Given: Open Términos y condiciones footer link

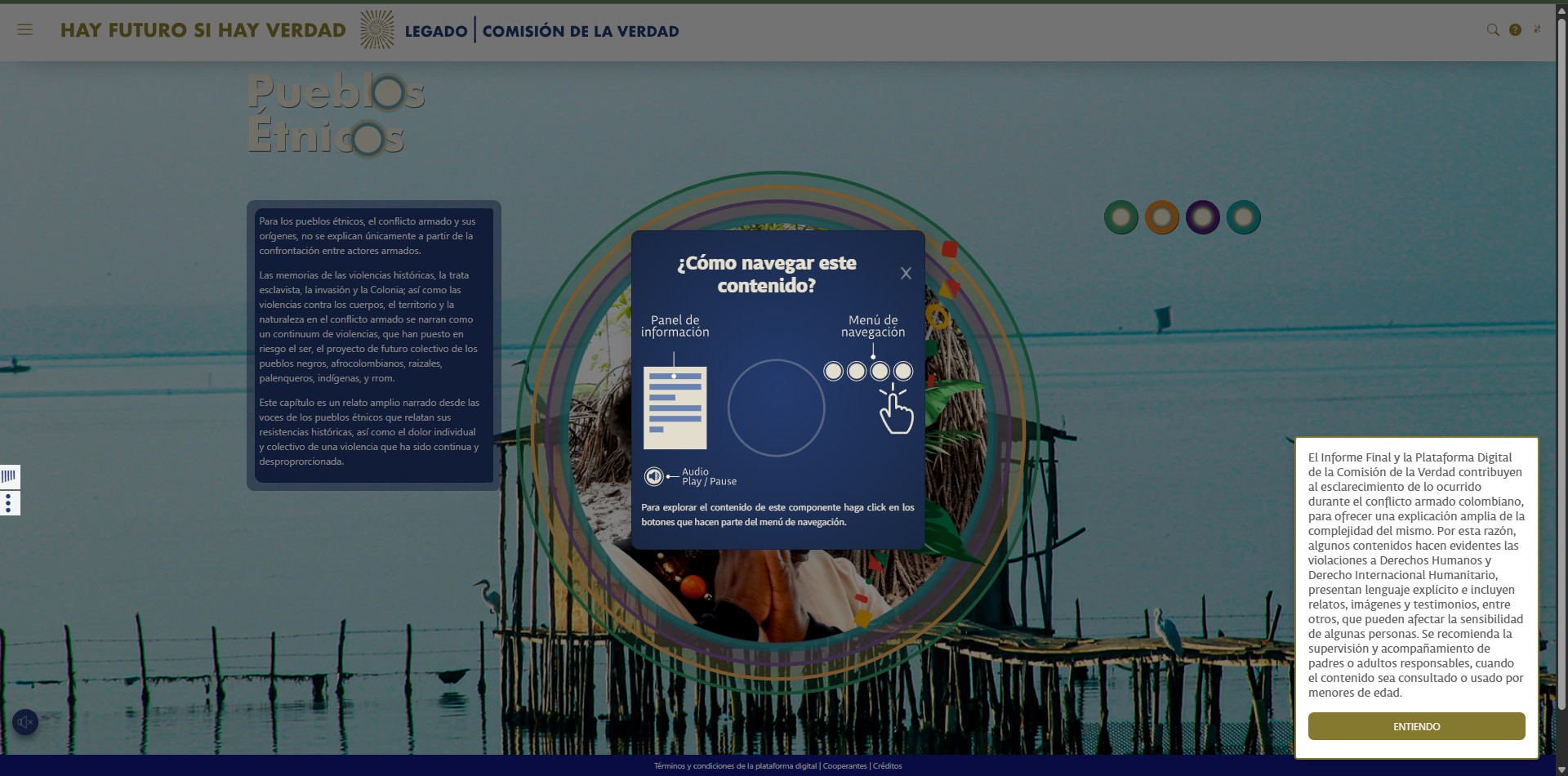Looking at the screenshot, I should pyautogui.click(x=735, y=766).
